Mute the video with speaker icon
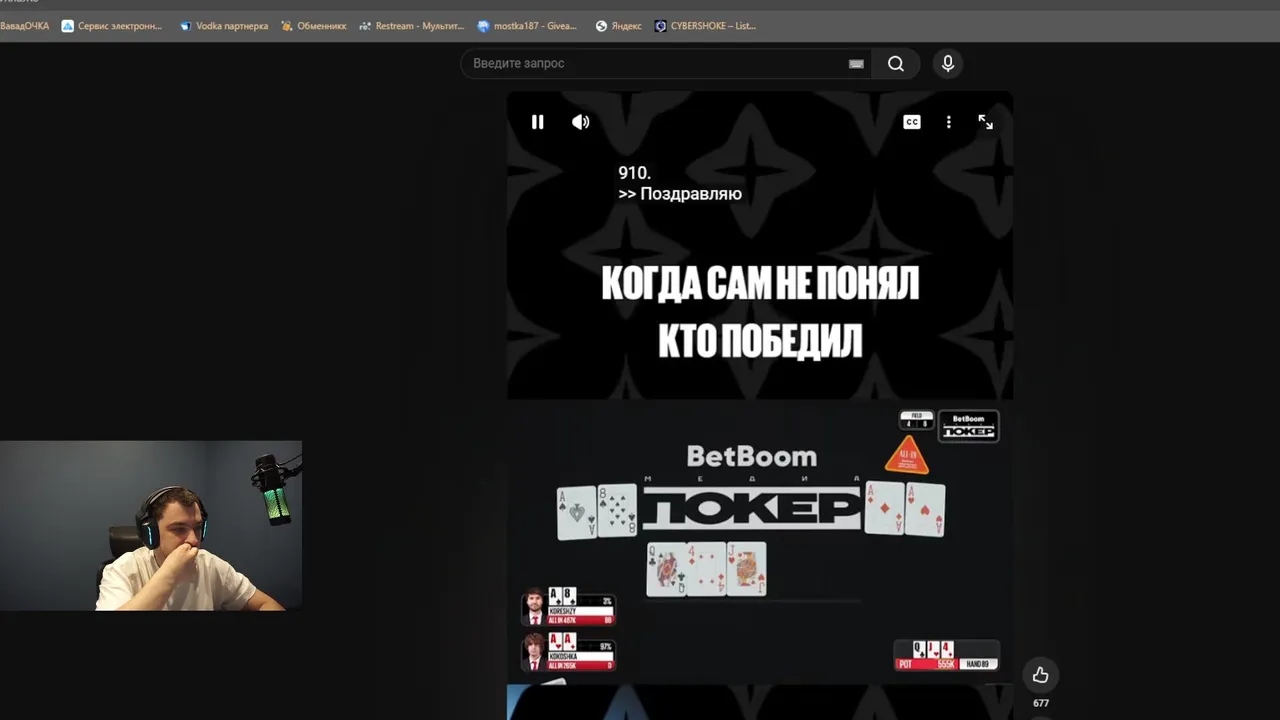Image resolution: width=1280 pixels, height=720 pixels. [x=581, y=122]
